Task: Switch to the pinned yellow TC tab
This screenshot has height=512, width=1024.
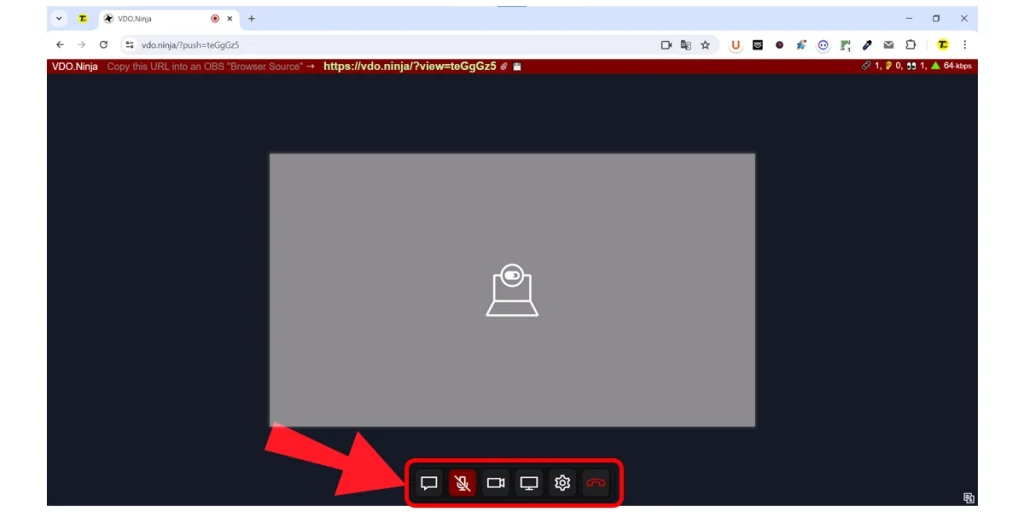Action: point(82,19)
